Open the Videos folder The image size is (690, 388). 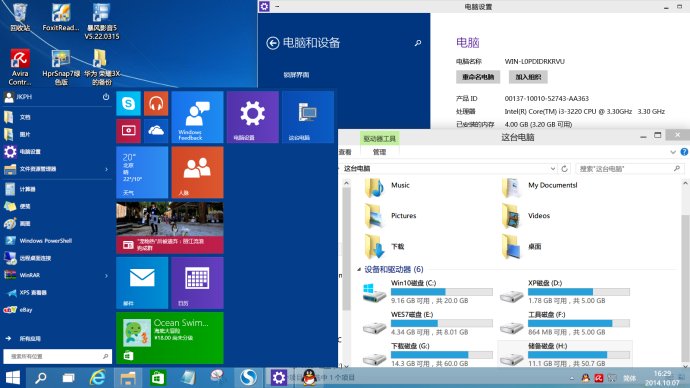click(526, 216)
